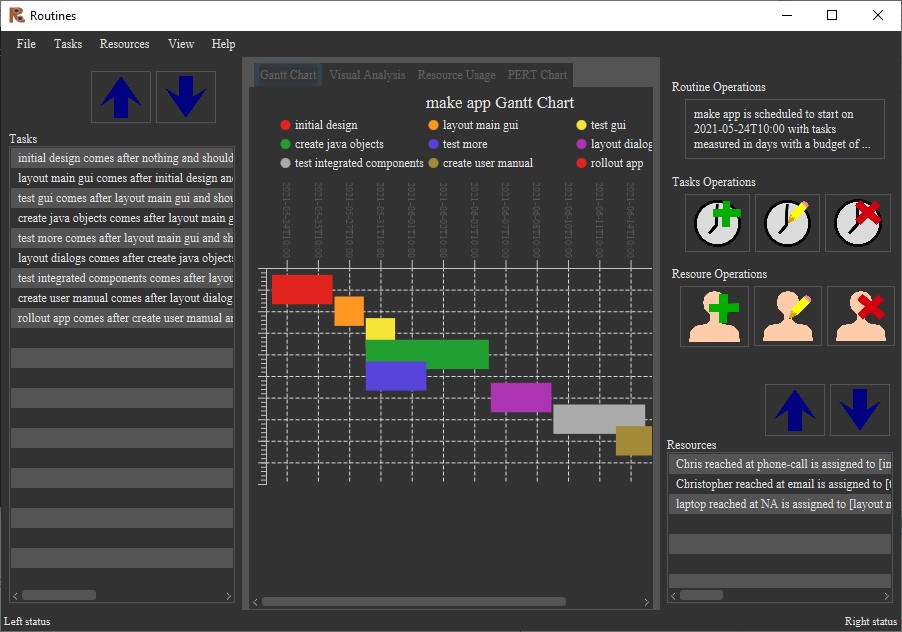902x632 pixels.
Task: Move selected task down with Tasks down arrow
Action: pyautogui.click(x=186, y=97)
